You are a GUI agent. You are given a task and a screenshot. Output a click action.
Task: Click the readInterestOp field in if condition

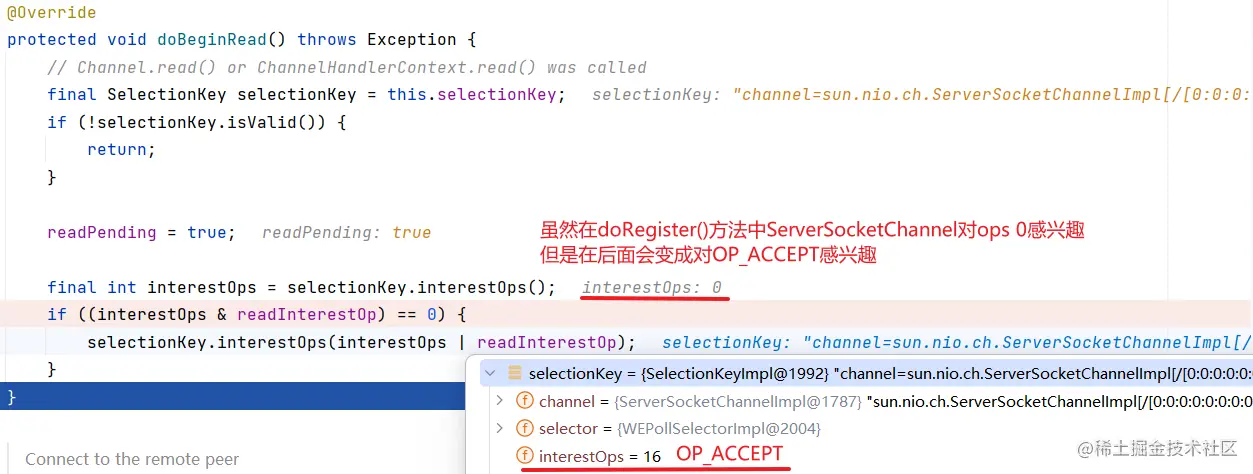310,314
